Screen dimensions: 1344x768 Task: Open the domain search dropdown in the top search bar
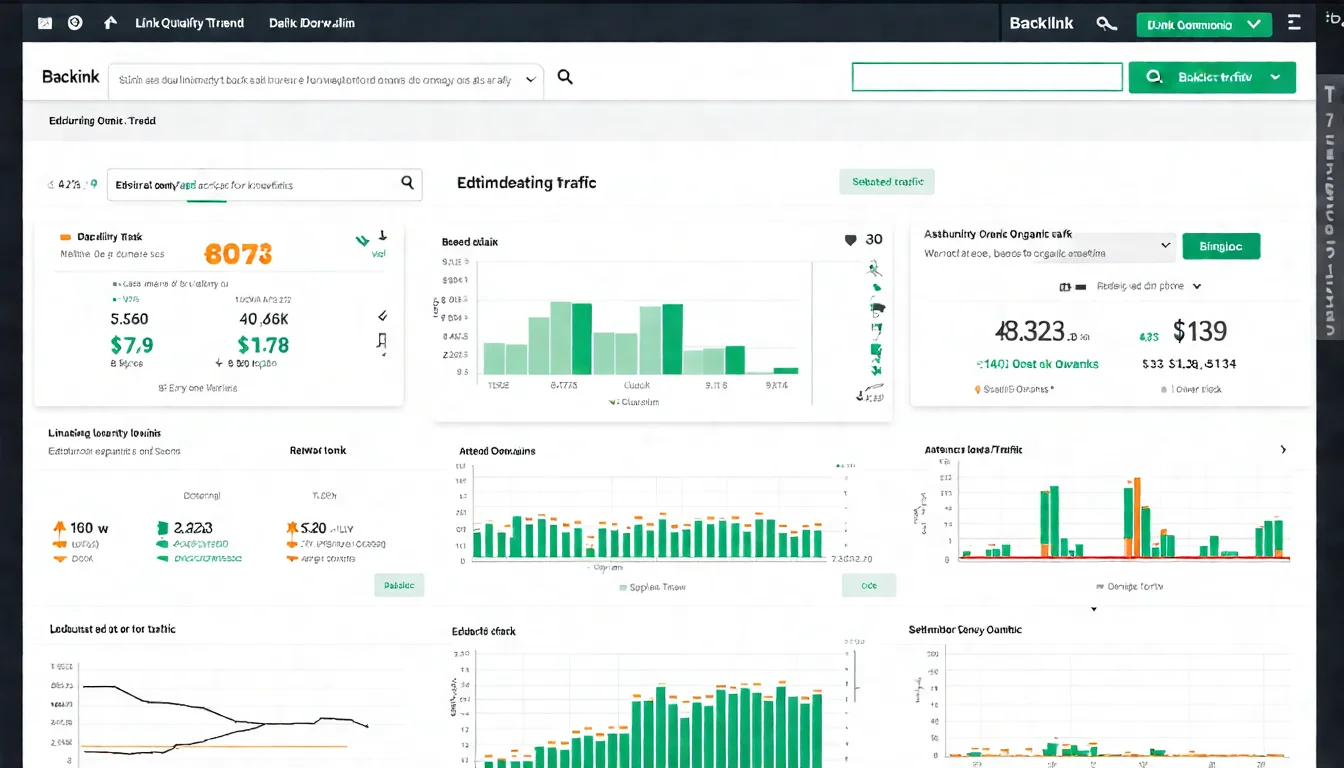pyautogui.click(x=529, y=80)
